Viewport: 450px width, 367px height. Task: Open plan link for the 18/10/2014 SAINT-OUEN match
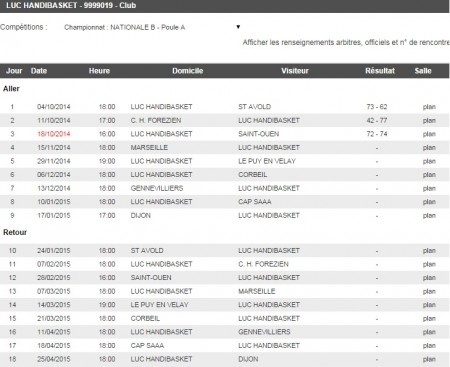tap(429, 134)
